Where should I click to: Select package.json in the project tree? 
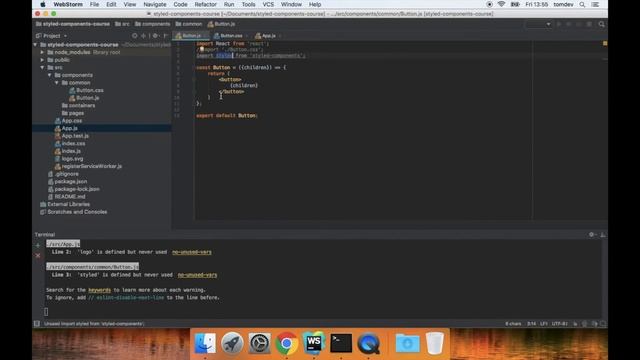[x=67, y=182]
